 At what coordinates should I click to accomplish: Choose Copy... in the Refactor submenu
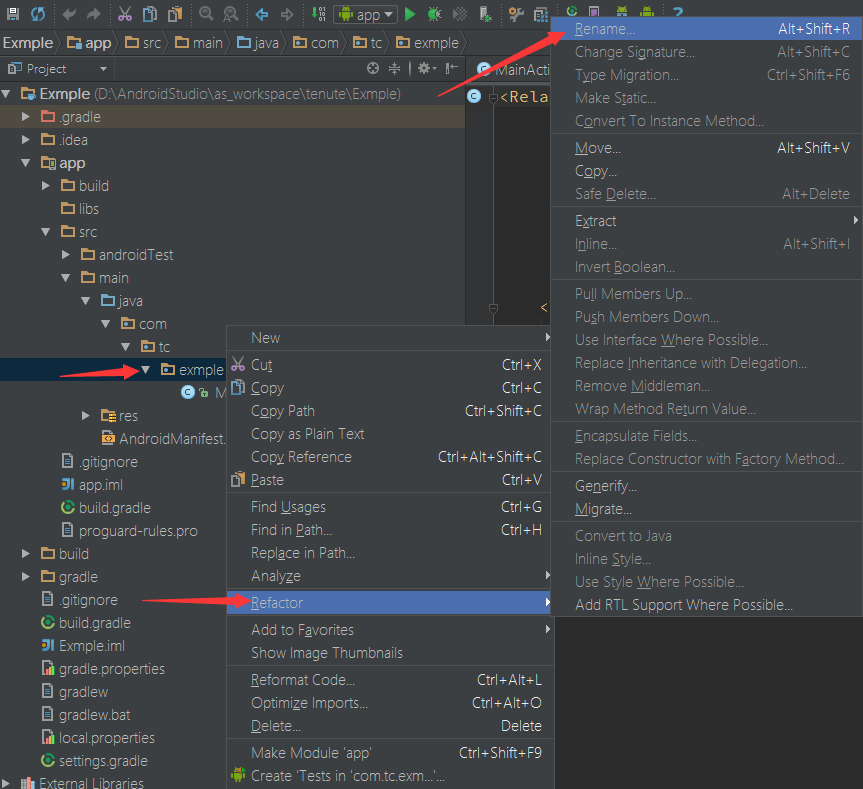point(707,171)
